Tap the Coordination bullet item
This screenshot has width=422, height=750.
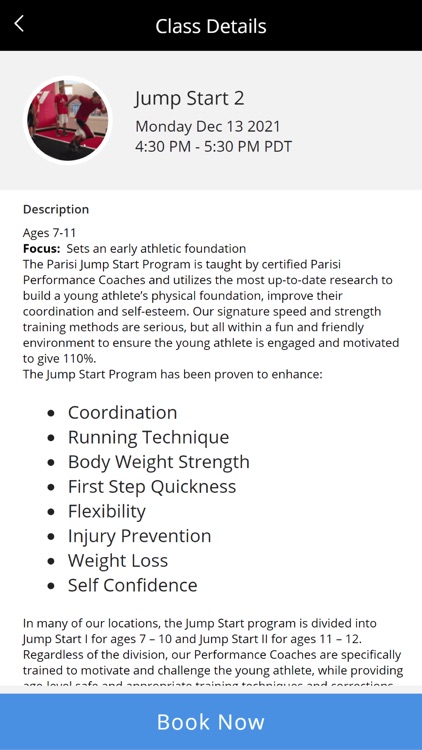coord(122,412)
